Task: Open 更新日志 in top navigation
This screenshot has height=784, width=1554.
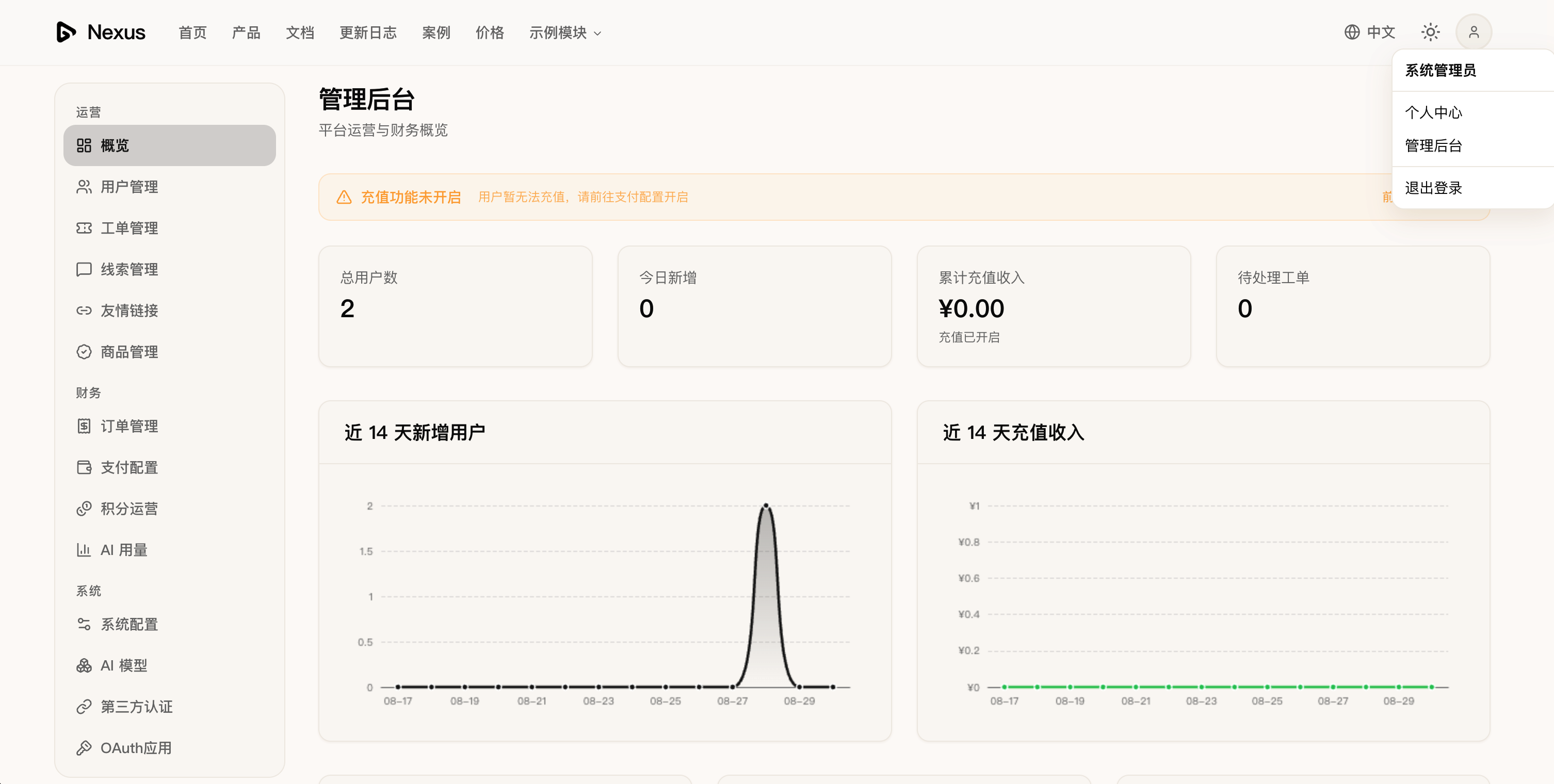Action: pyautogui.click(x=368, y=32)
